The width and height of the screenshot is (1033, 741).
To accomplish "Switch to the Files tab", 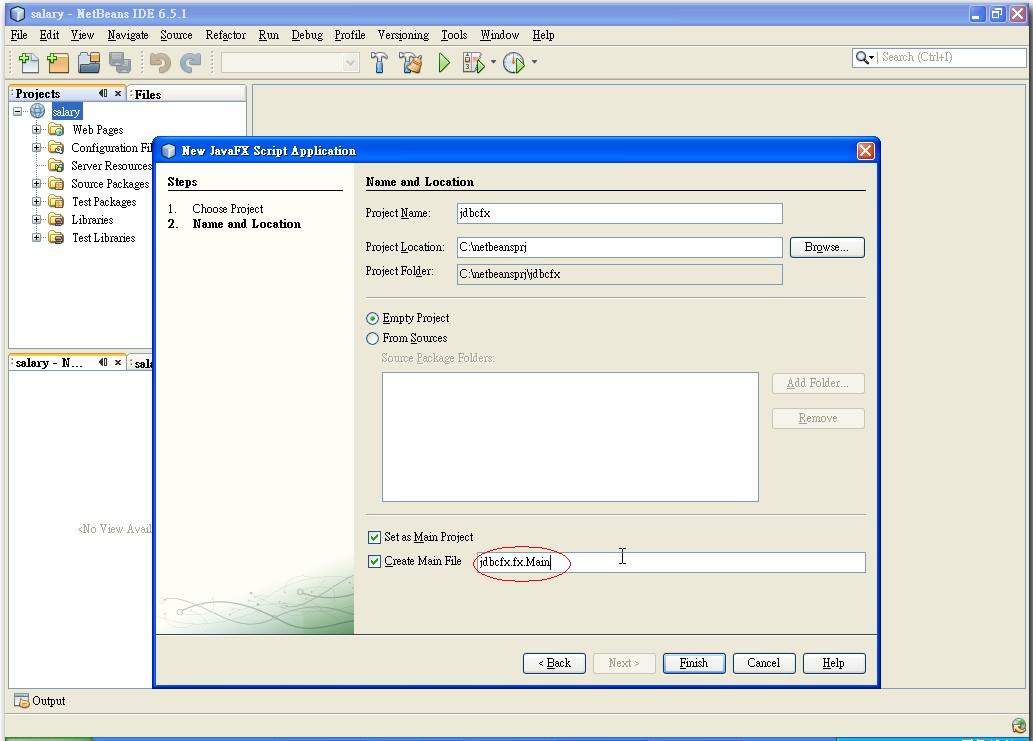I will pyautogui.click(x=148, y=94).
